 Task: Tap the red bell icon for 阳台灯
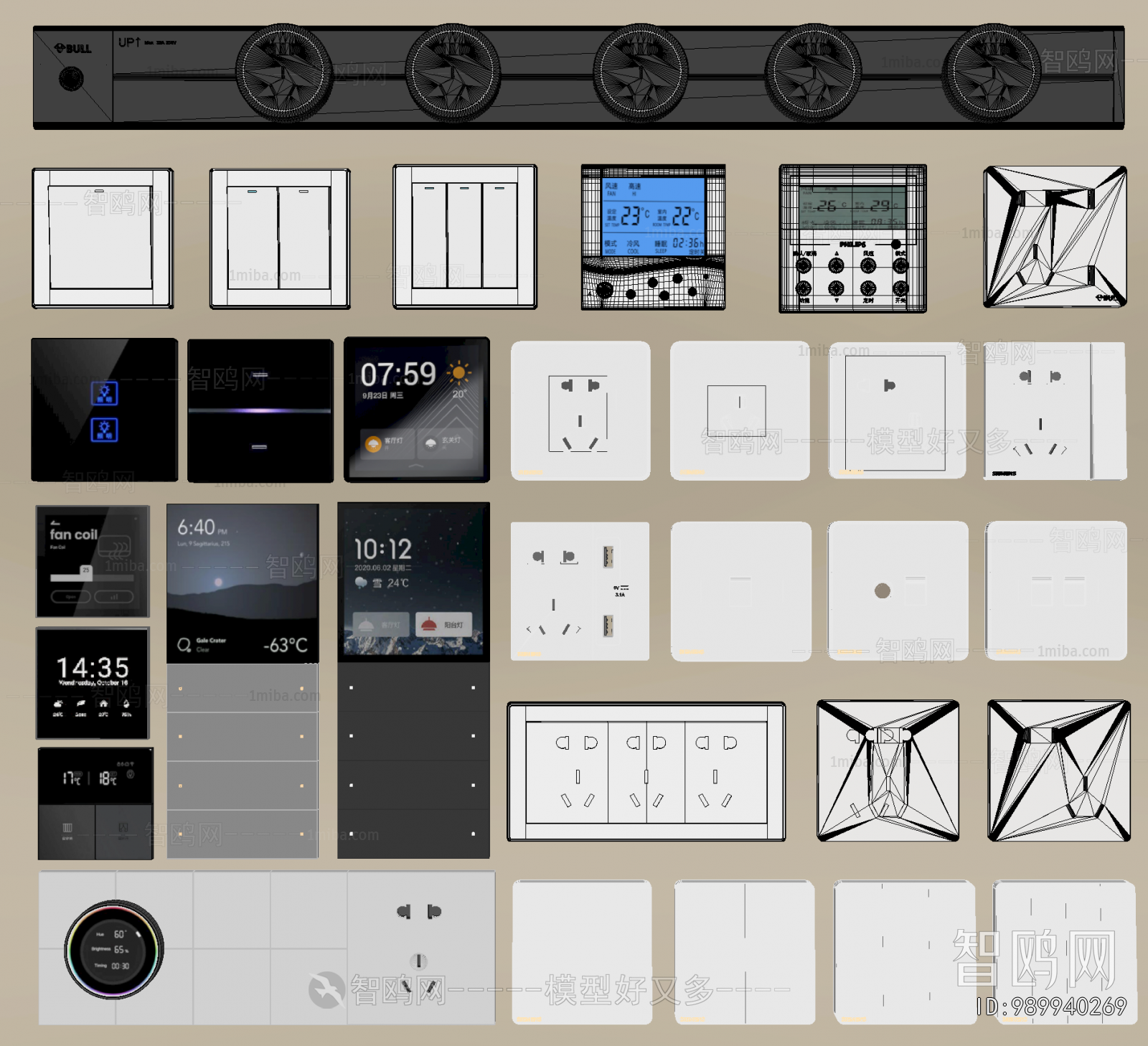tap(429, 624)
